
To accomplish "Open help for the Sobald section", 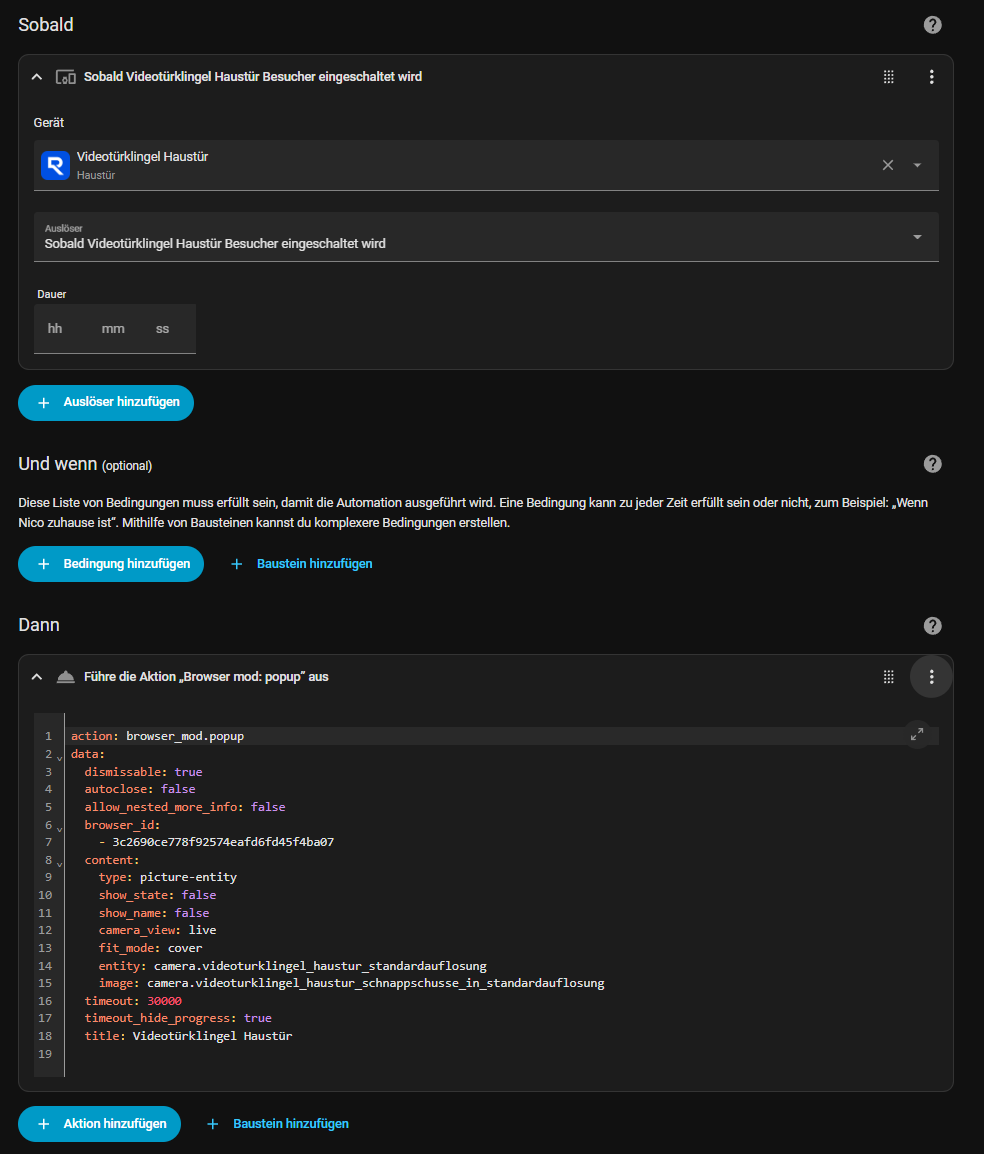I will coord(932,25).
